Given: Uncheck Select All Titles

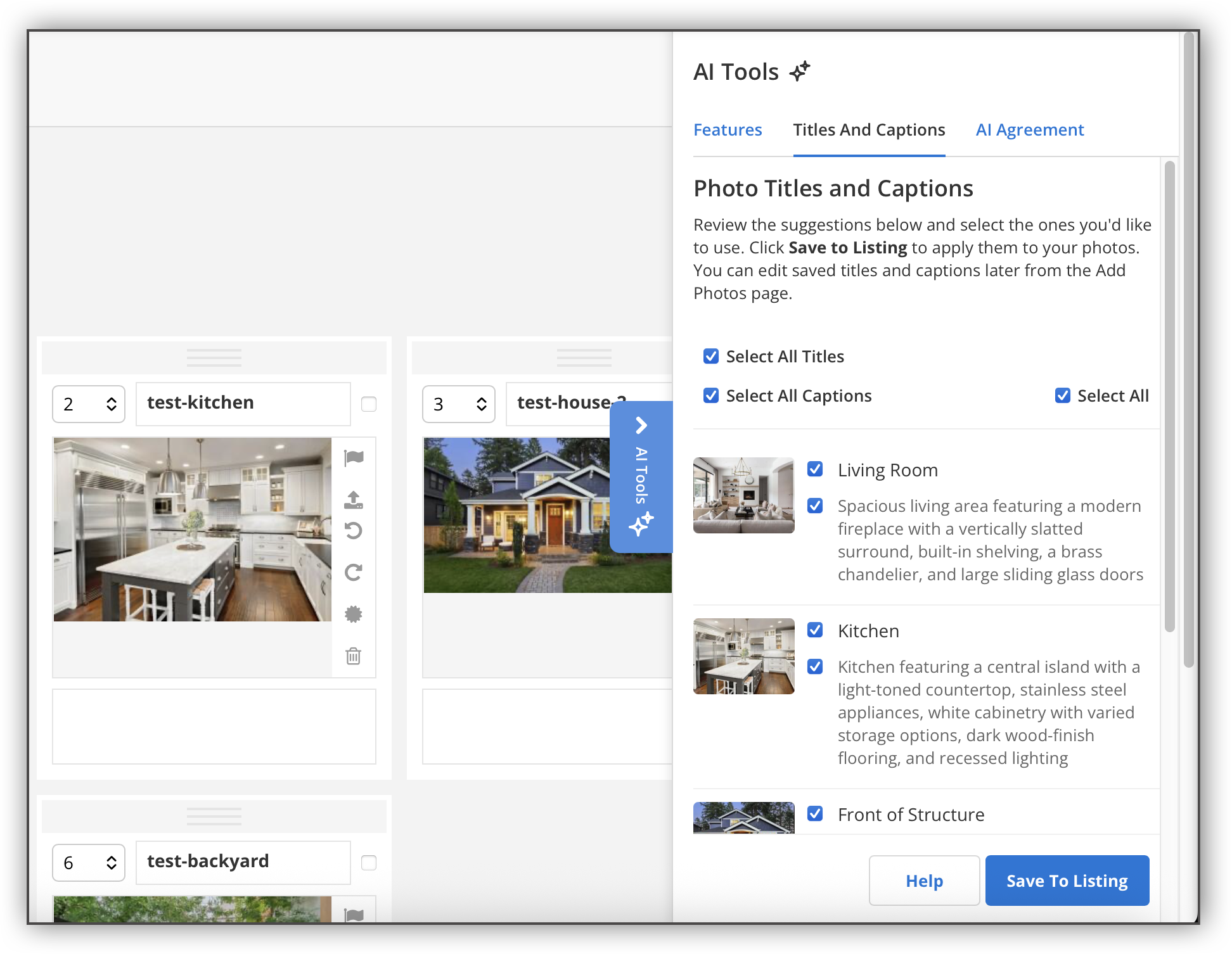Looking at the screenshot, I should point(711,356).
